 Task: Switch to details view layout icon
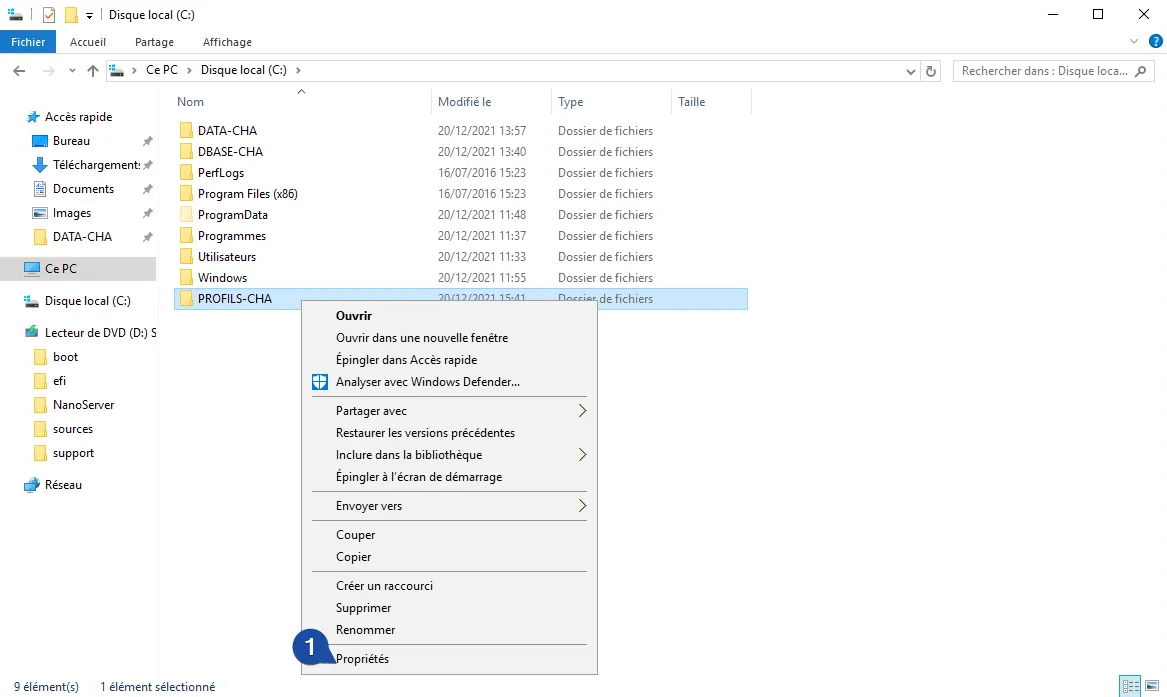1131,686
